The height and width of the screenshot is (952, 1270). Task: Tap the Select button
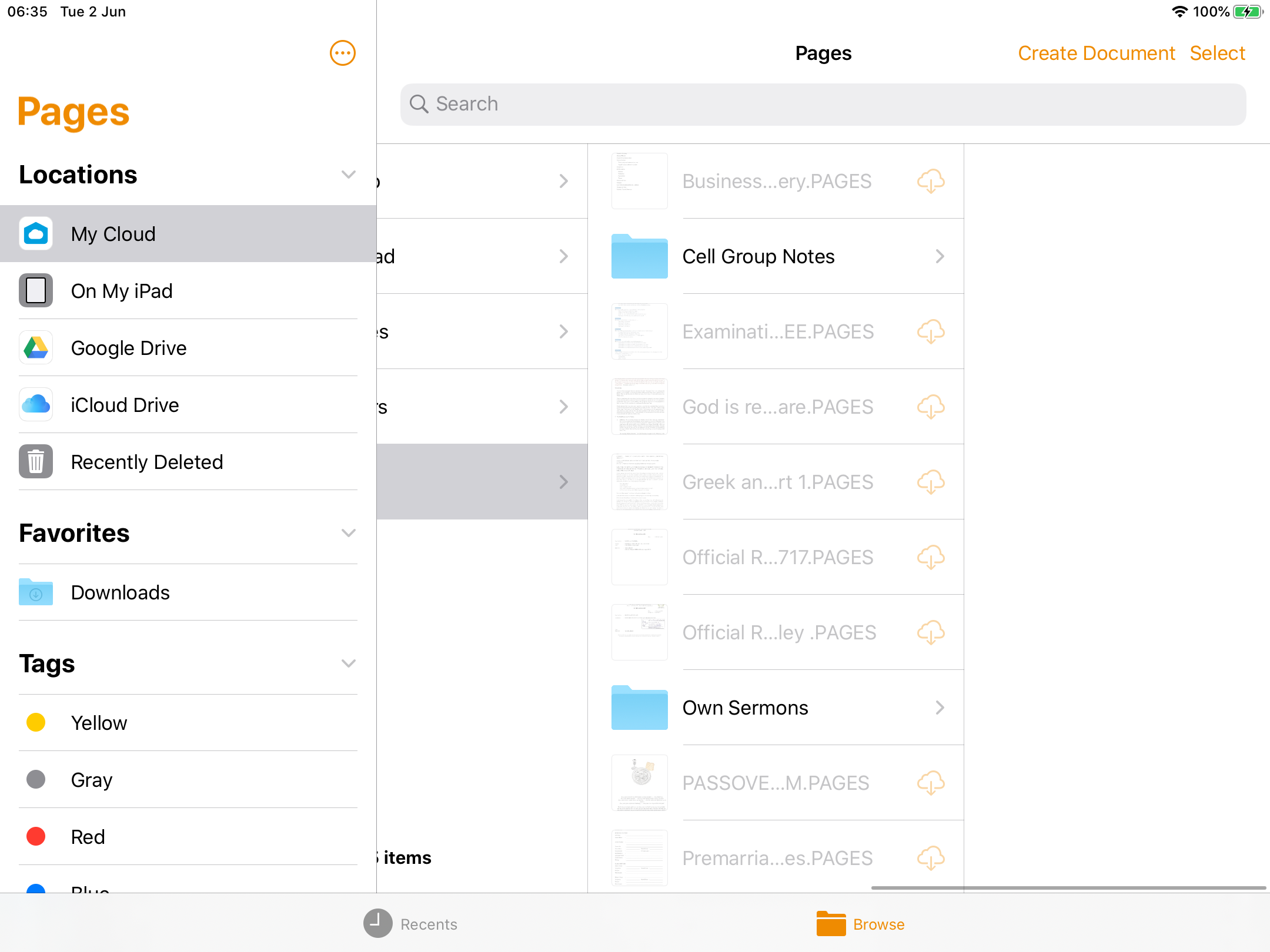click(1217, 53)
